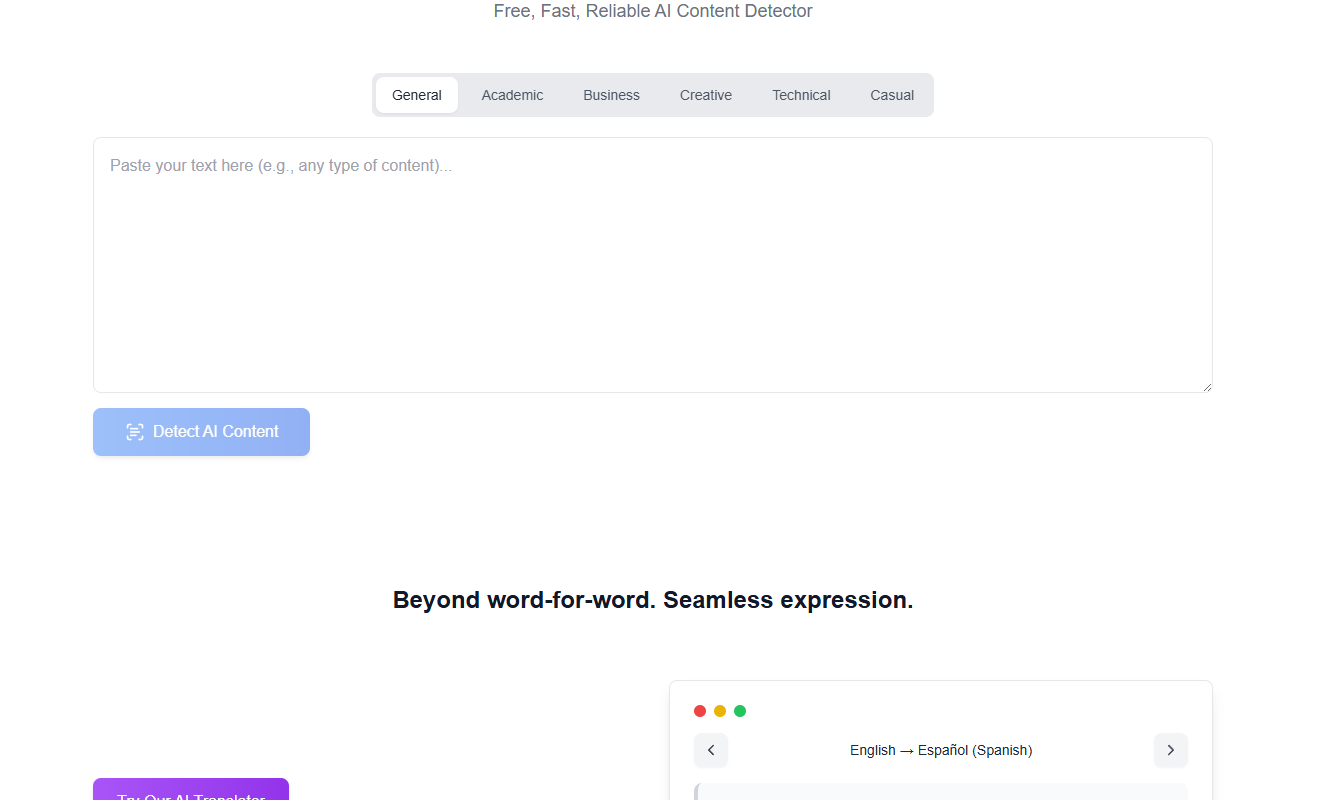Click the 'Beyond word-for-word' heading
The image size is (1322, 800).
tap(653, 600)
